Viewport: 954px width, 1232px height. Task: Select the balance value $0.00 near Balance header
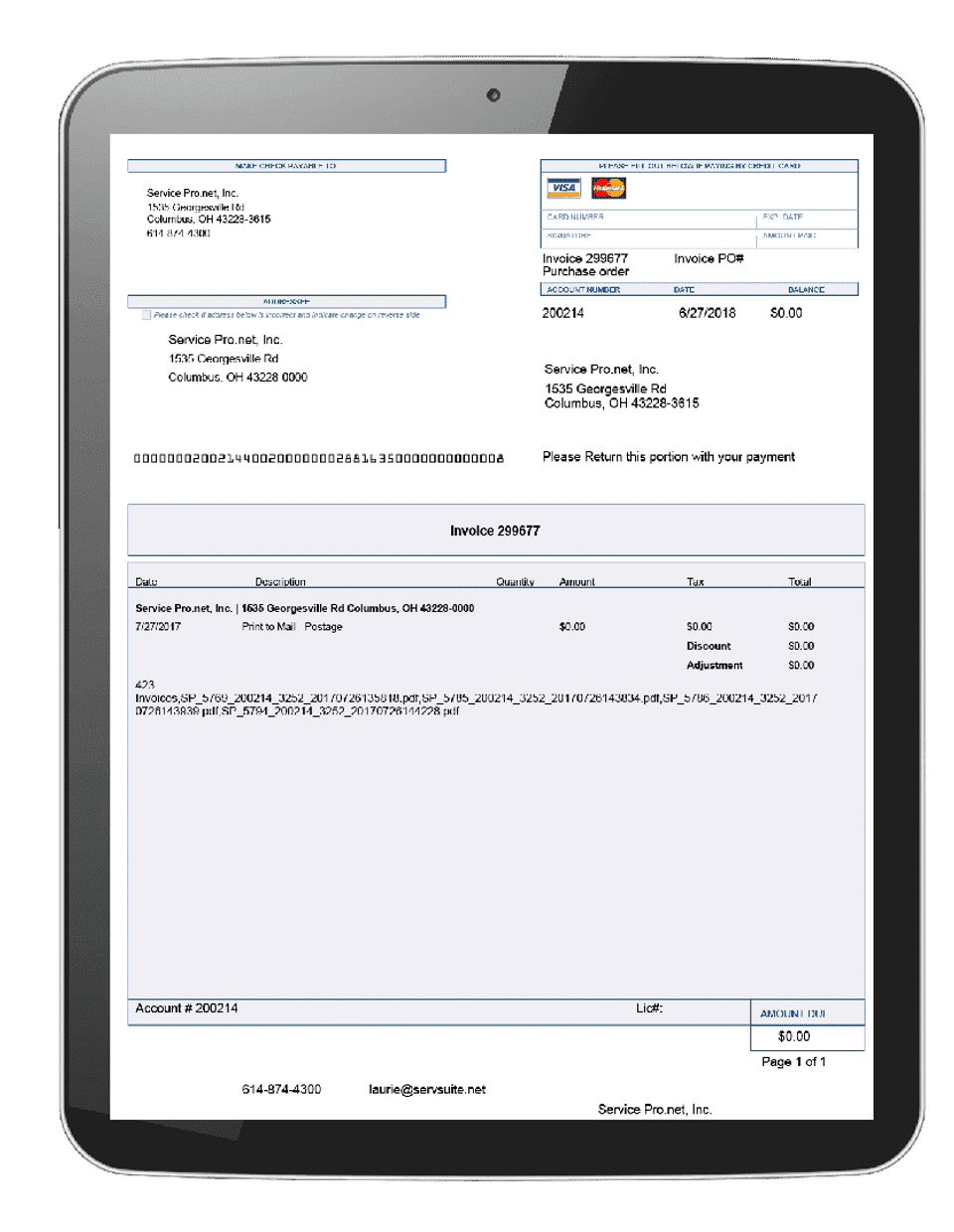(x=786, y=313)
